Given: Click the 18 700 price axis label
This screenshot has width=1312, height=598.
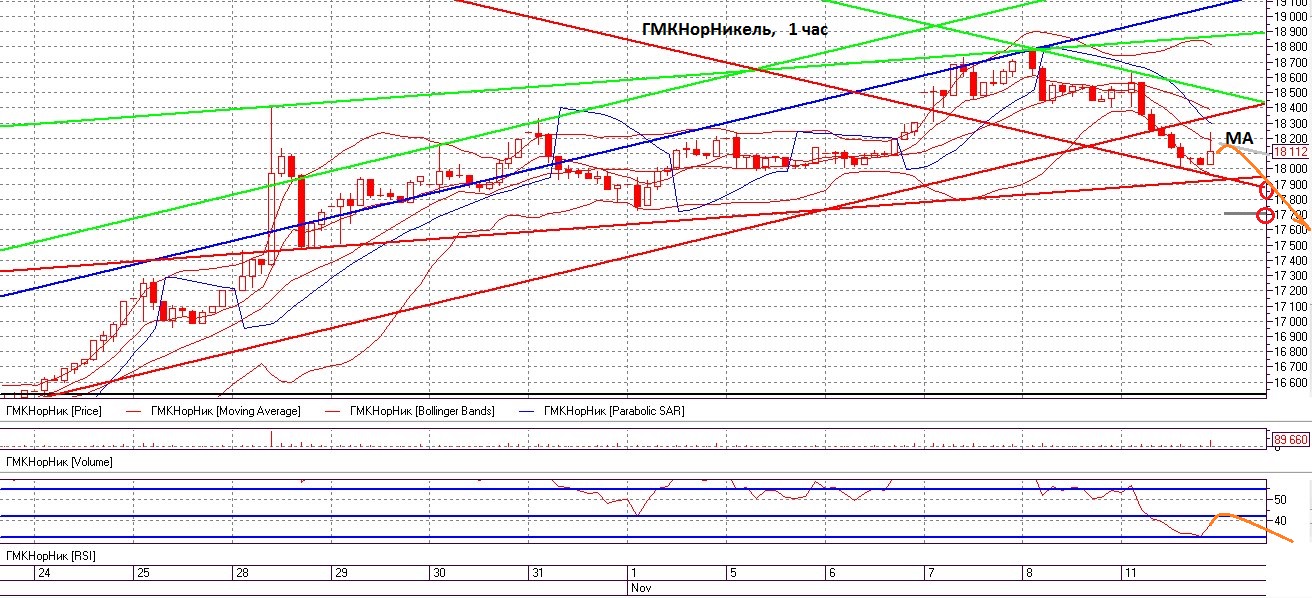Looking at the screenshot, I should 1291,62.
